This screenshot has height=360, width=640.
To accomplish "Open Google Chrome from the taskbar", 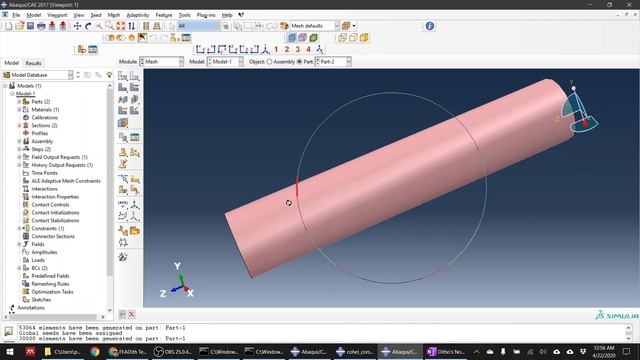I will coord(95,351).
